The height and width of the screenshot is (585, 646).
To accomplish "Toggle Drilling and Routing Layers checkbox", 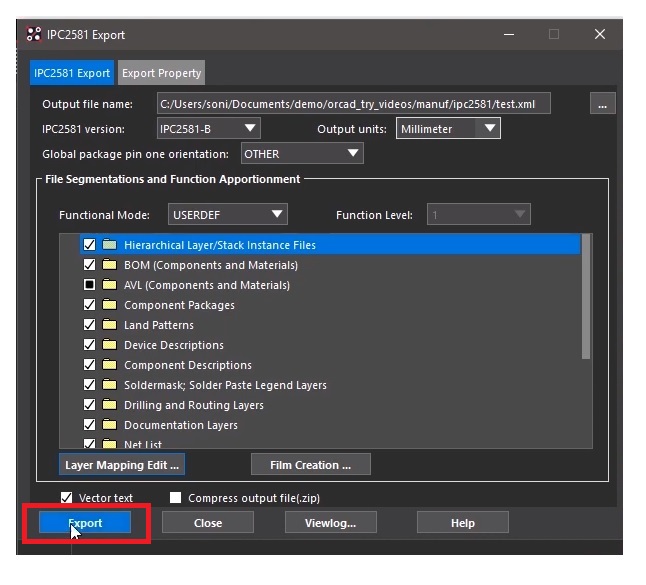I will [x=89, y=405].
